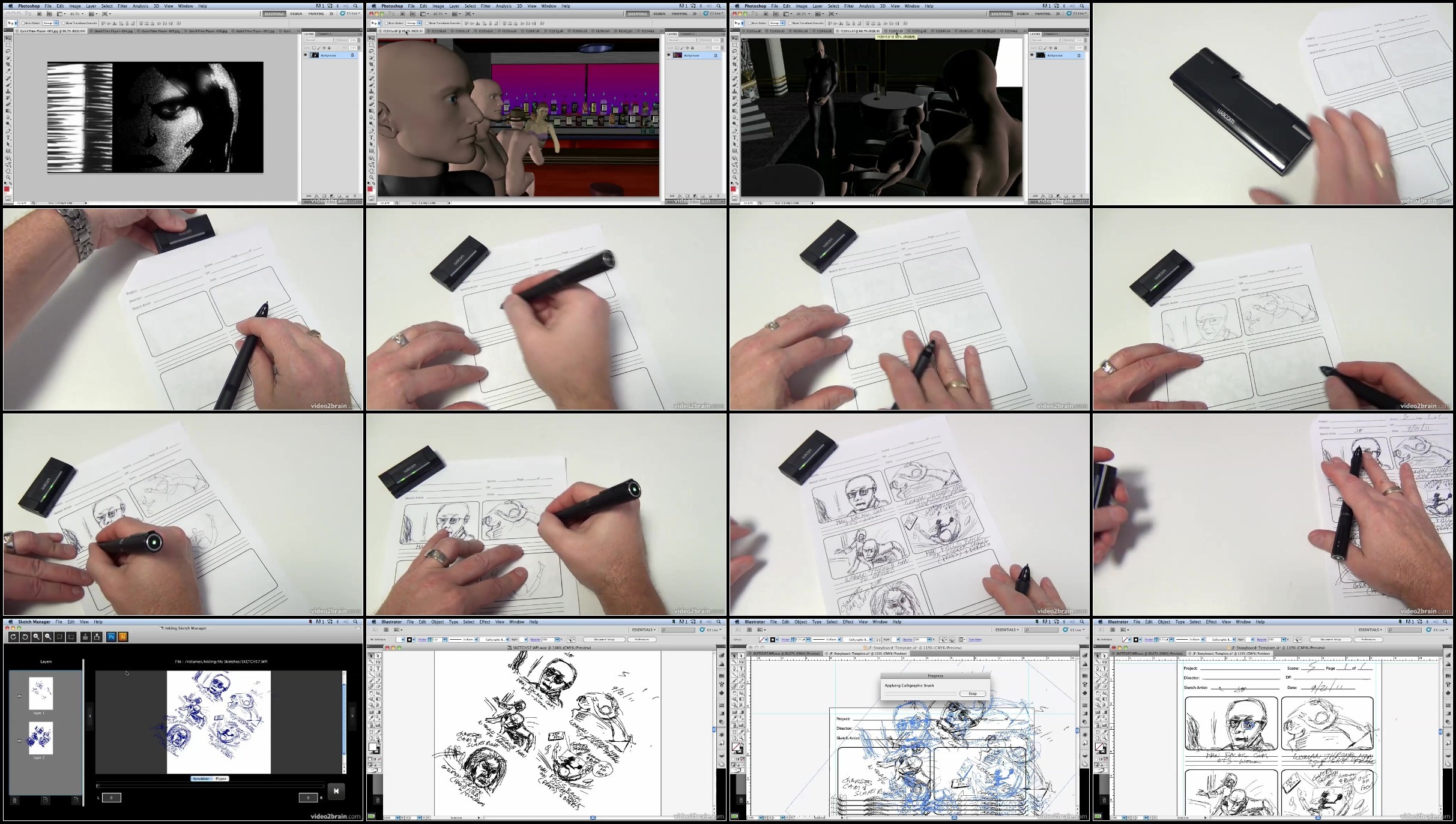Screen dimensions: 1456x824
Task: Select Selection arrow tool in Illustrator storyboard-template frame
Action: (x=1098, y=656)
